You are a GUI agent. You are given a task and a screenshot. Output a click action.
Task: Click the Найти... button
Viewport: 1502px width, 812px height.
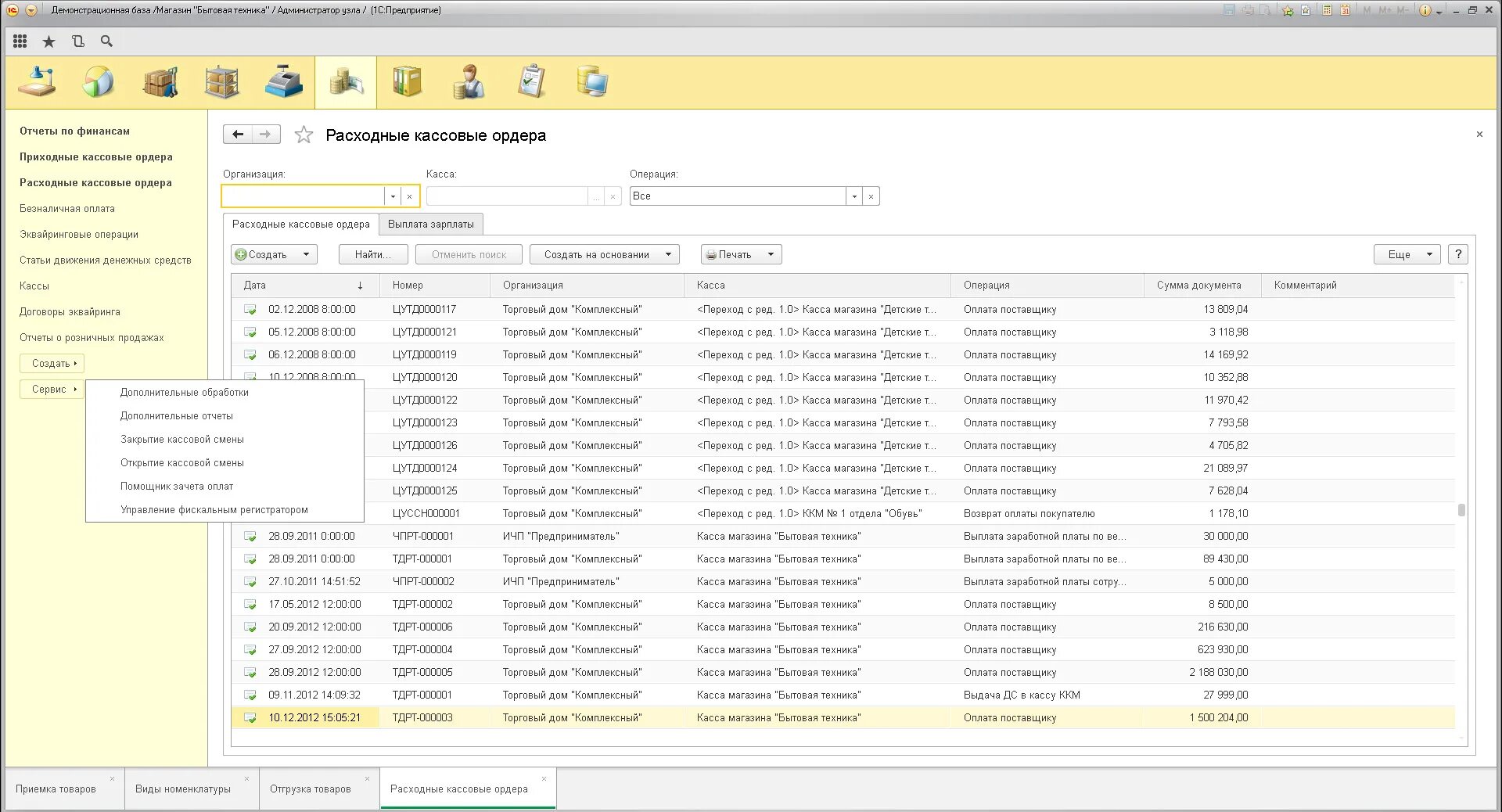click(x=374, y=254)
